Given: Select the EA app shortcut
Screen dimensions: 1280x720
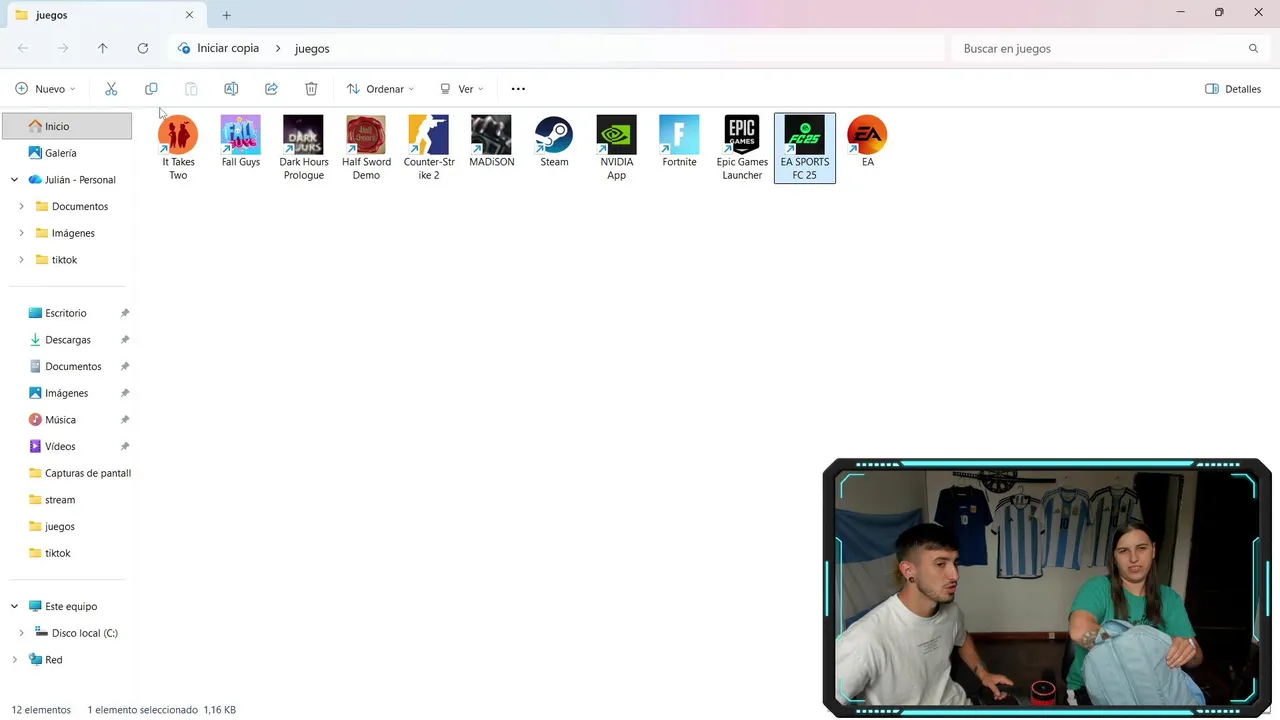Looking at the screenshot, I should [x=867, y=142].
